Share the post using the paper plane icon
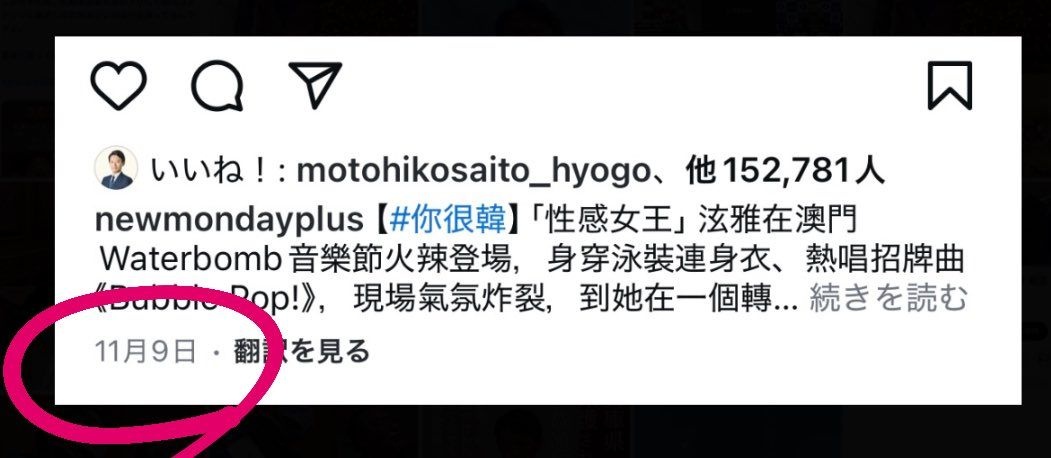The image size is (1051, 458). (x=315, y=85)
